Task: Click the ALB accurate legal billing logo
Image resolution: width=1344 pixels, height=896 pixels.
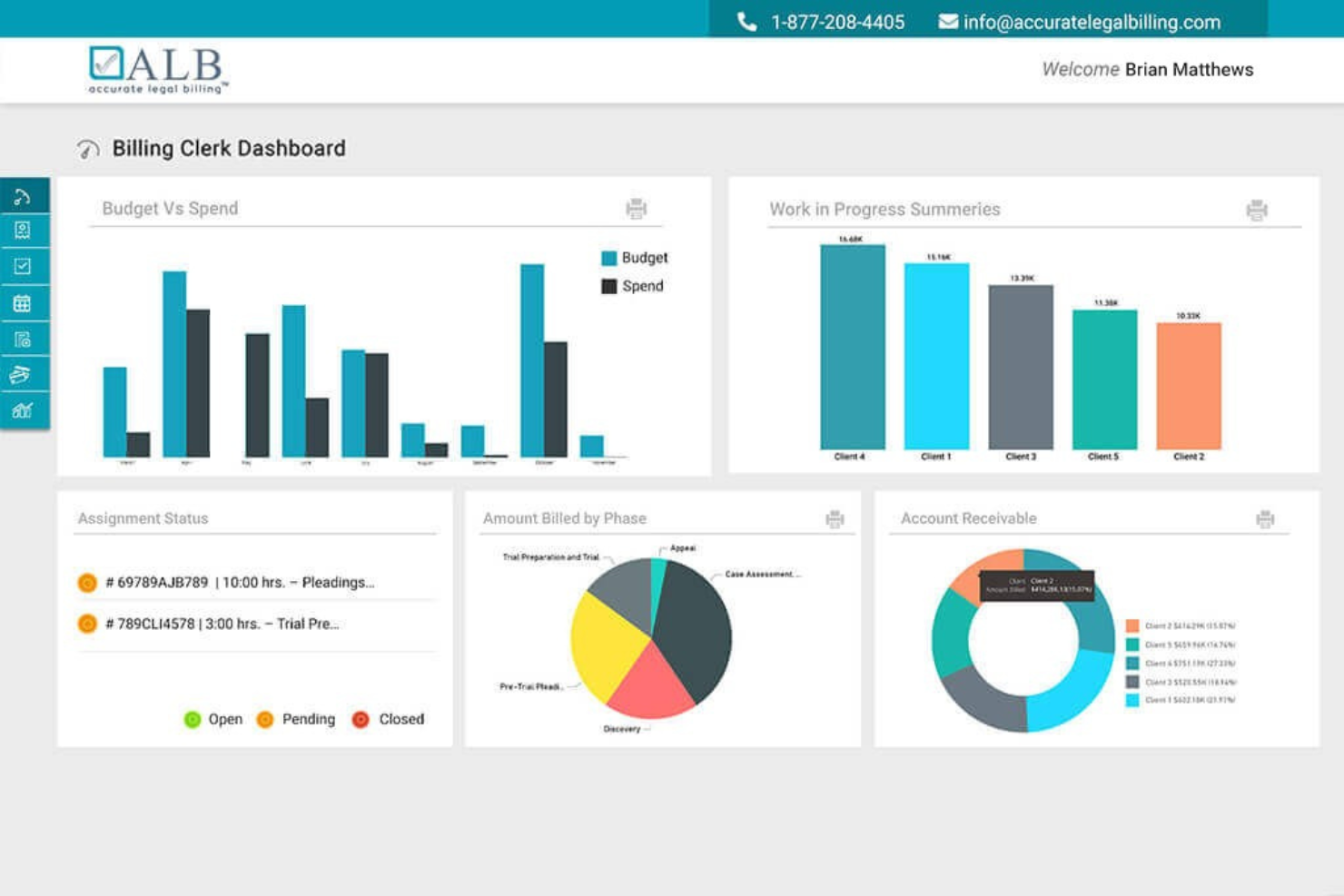Action: coord(159,70)
